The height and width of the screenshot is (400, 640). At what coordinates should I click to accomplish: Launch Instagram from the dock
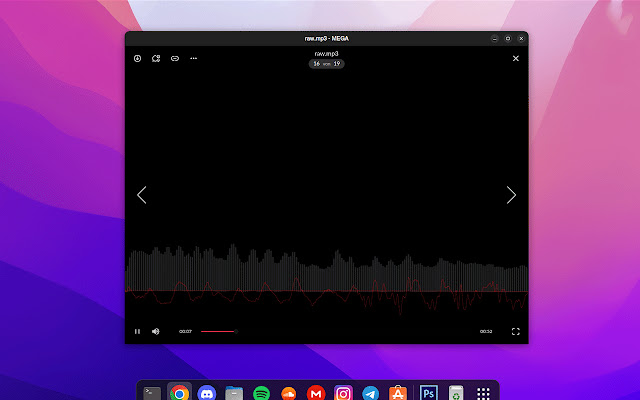[x=343, y=393]
